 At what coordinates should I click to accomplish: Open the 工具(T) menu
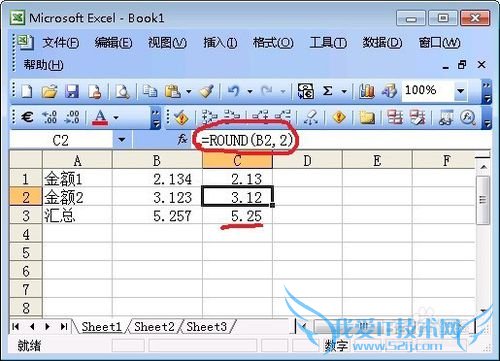328,43
